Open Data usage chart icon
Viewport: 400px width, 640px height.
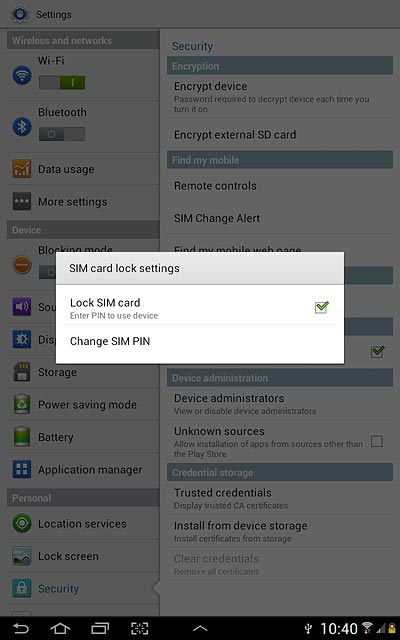tap(22, 169)
